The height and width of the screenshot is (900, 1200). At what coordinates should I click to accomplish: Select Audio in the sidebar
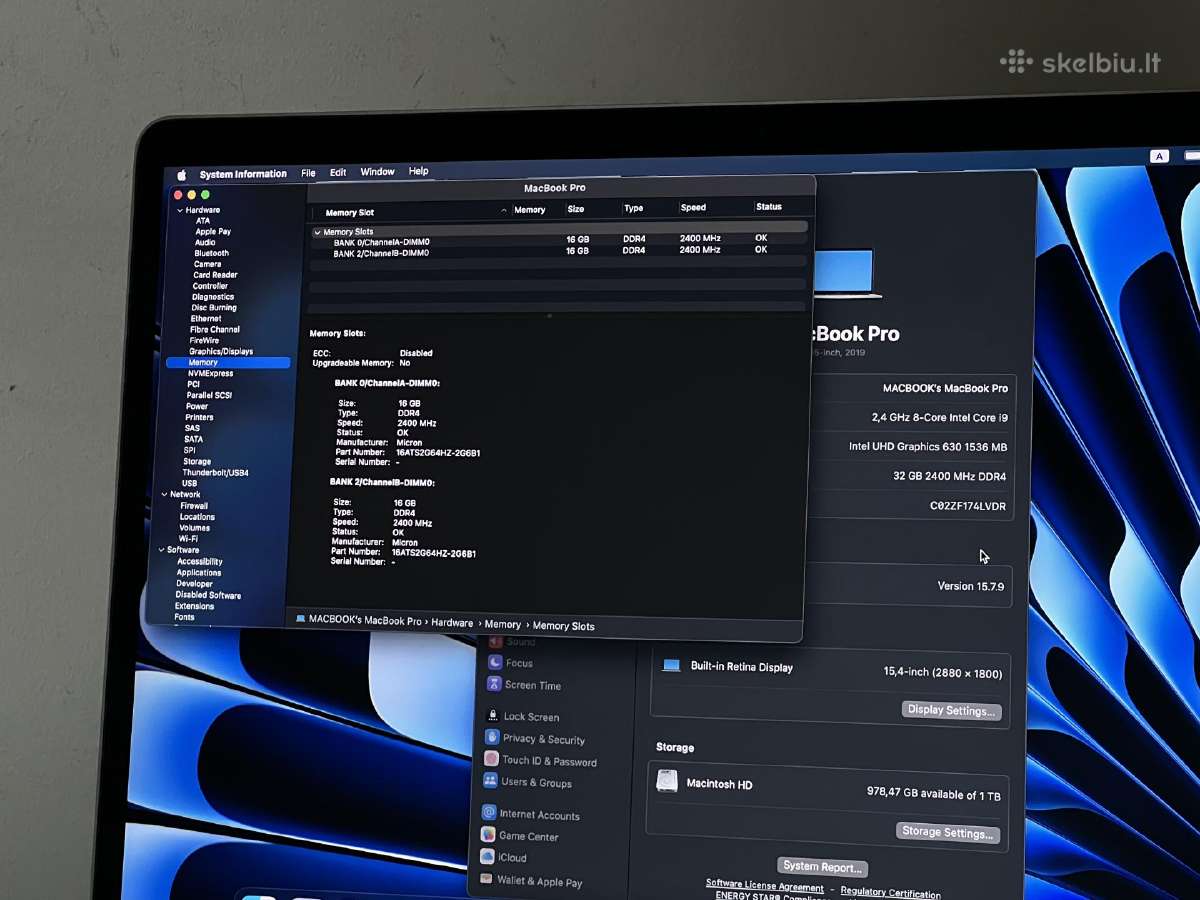205,243
